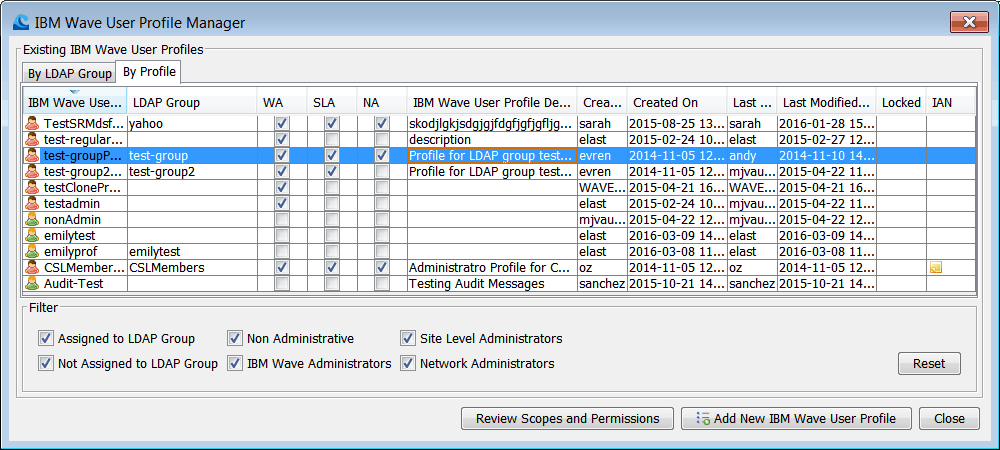Screen dimensions: 1000x450
Task: Click the user icon beside testadmin
Action: pyautogui.click(x=34, y=204)
